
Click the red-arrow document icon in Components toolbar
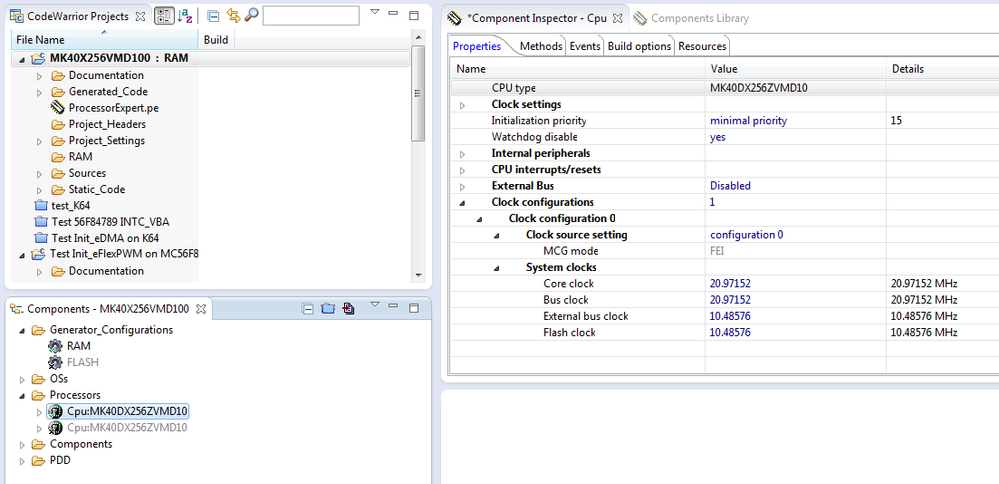[348, 309]
